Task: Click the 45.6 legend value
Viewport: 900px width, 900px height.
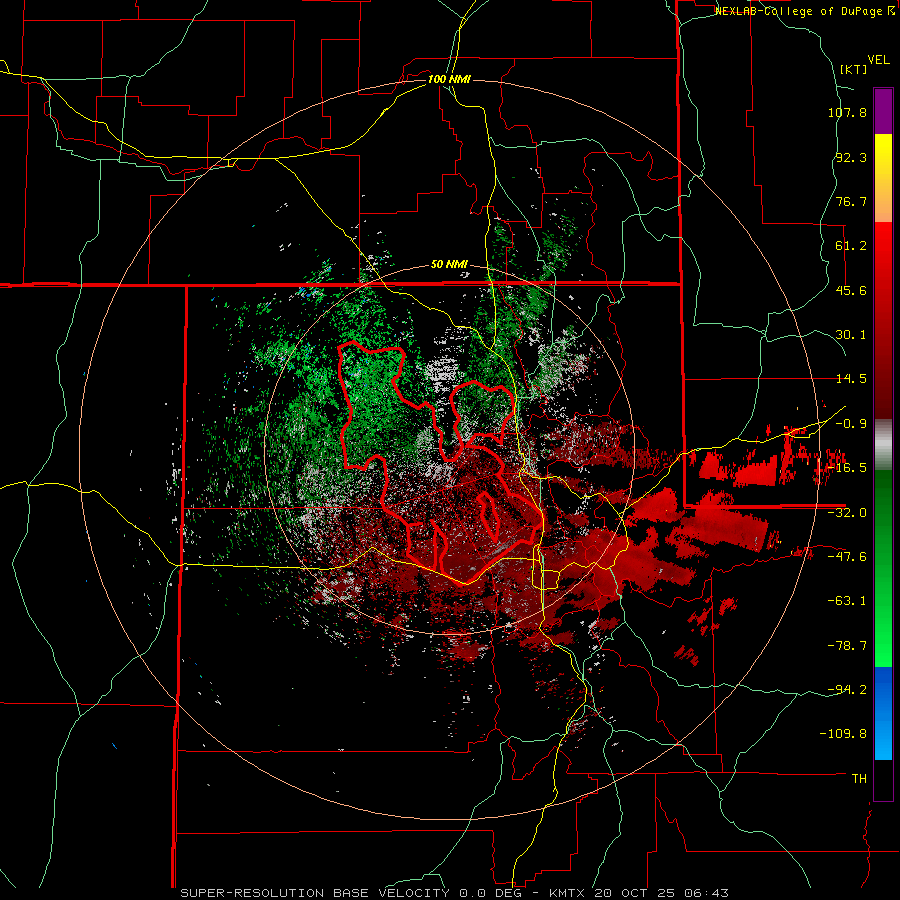Action: point(851,290)
